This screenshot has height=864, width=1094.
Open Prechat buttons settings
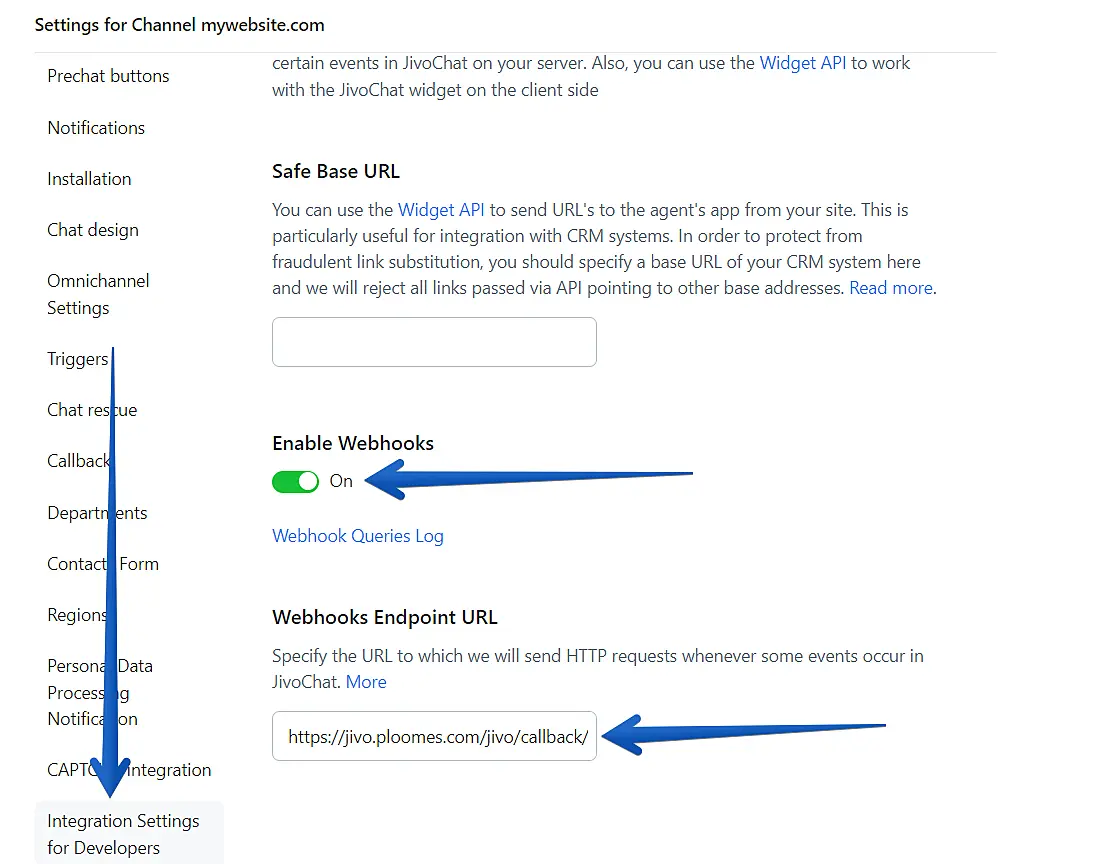108,76
